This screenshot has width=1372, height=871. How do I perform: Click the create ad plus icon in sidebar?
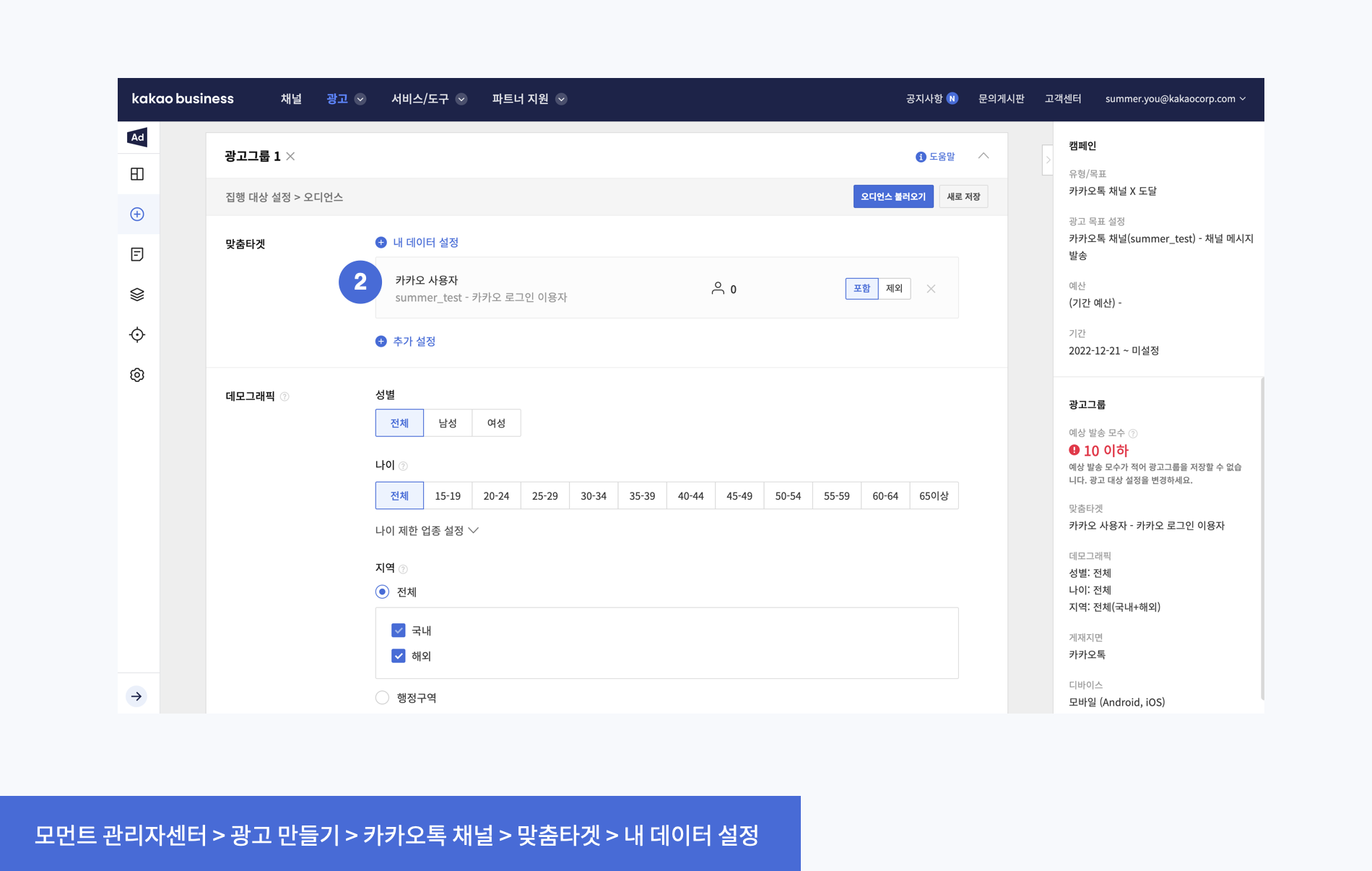pos(137,214)
